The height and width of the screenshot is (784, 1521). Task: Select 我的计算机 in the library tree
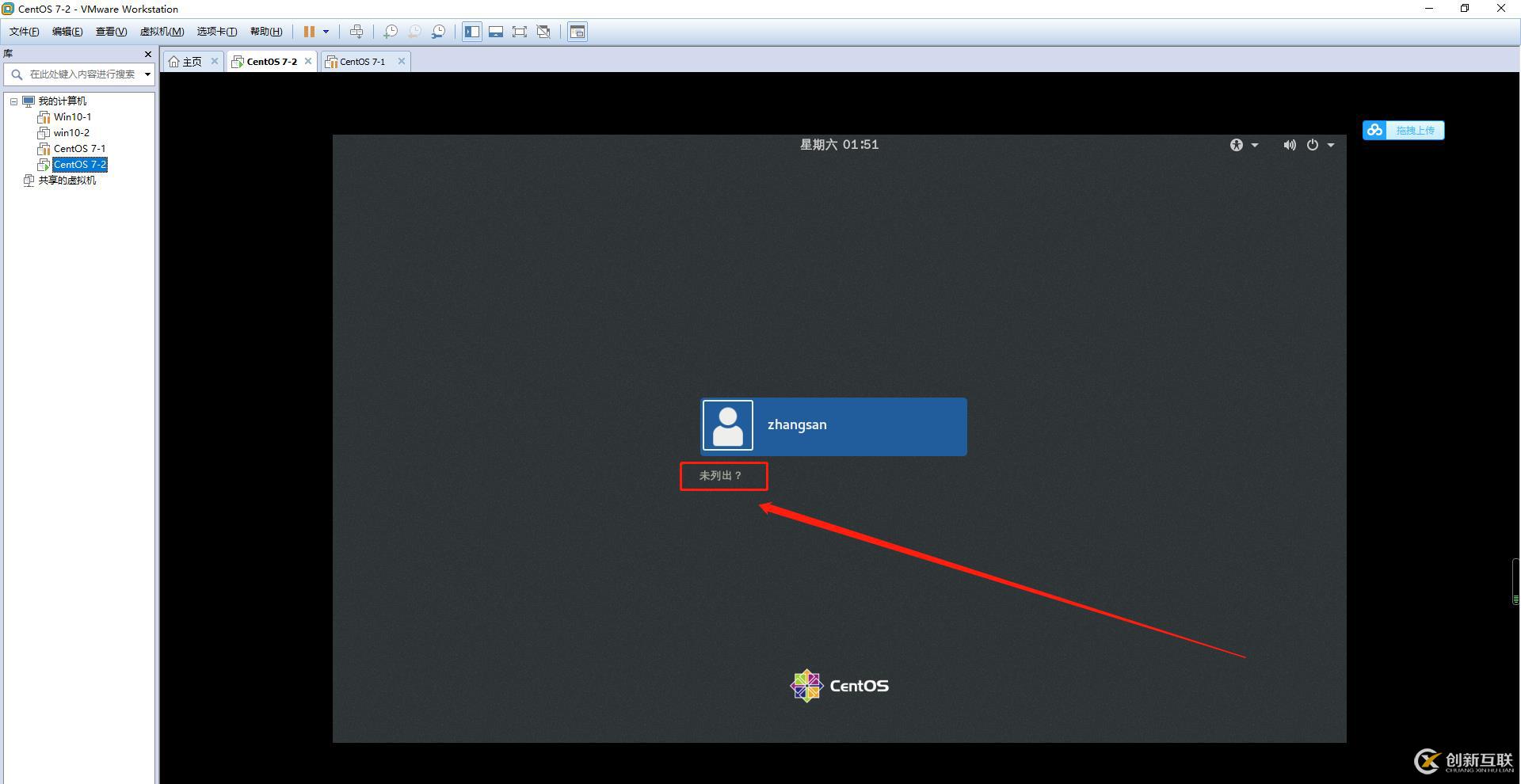[63, 101]
